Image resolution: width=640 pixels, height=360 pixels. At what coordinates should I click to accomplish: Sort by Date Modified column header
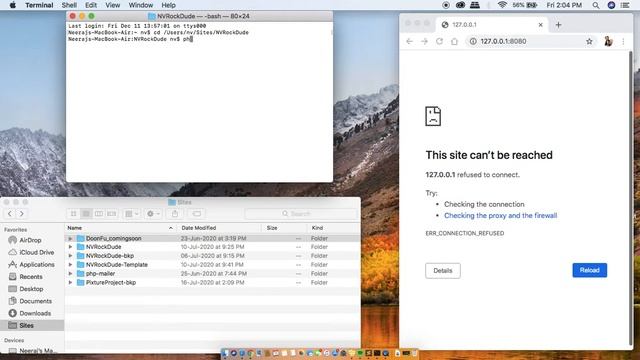point(220,228)
